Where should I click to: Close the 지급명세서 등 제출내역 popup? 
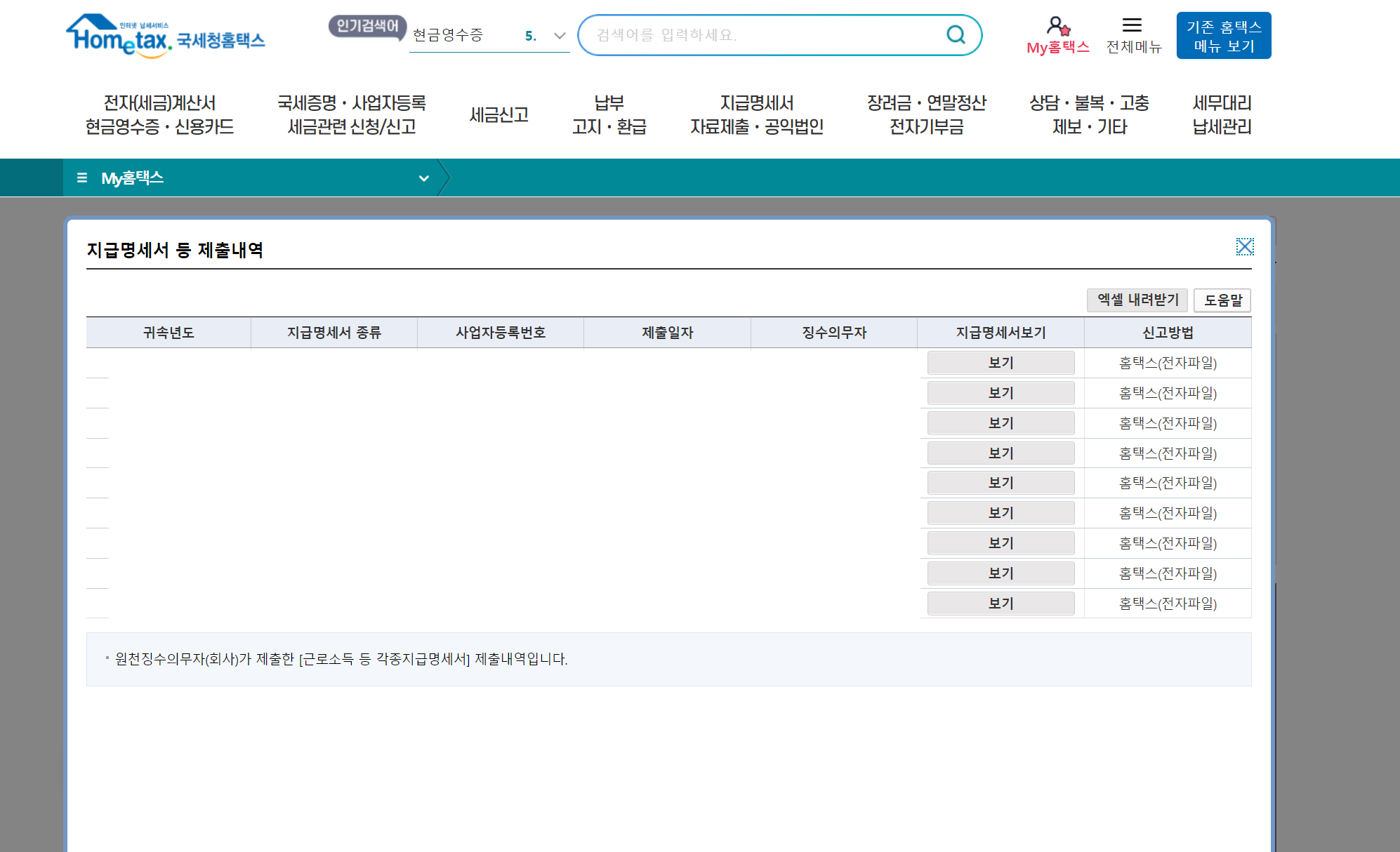[x=1245, y=246]
